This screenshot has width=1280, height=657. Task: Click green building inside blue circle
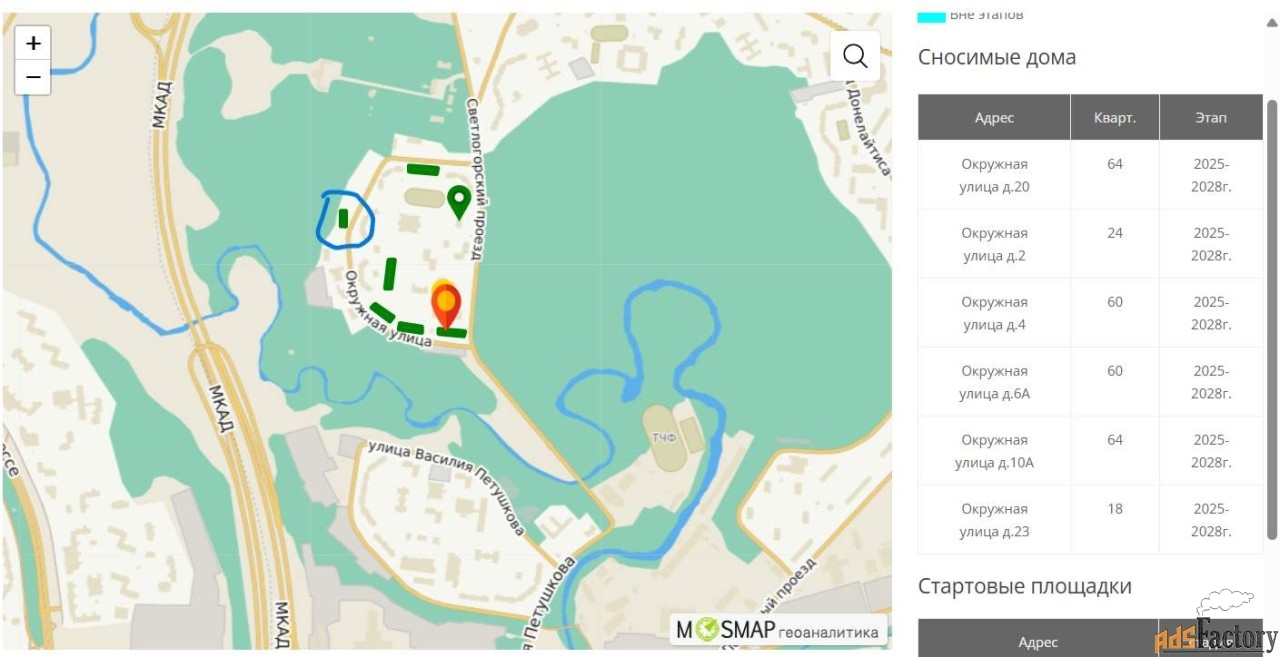[343, 218]
